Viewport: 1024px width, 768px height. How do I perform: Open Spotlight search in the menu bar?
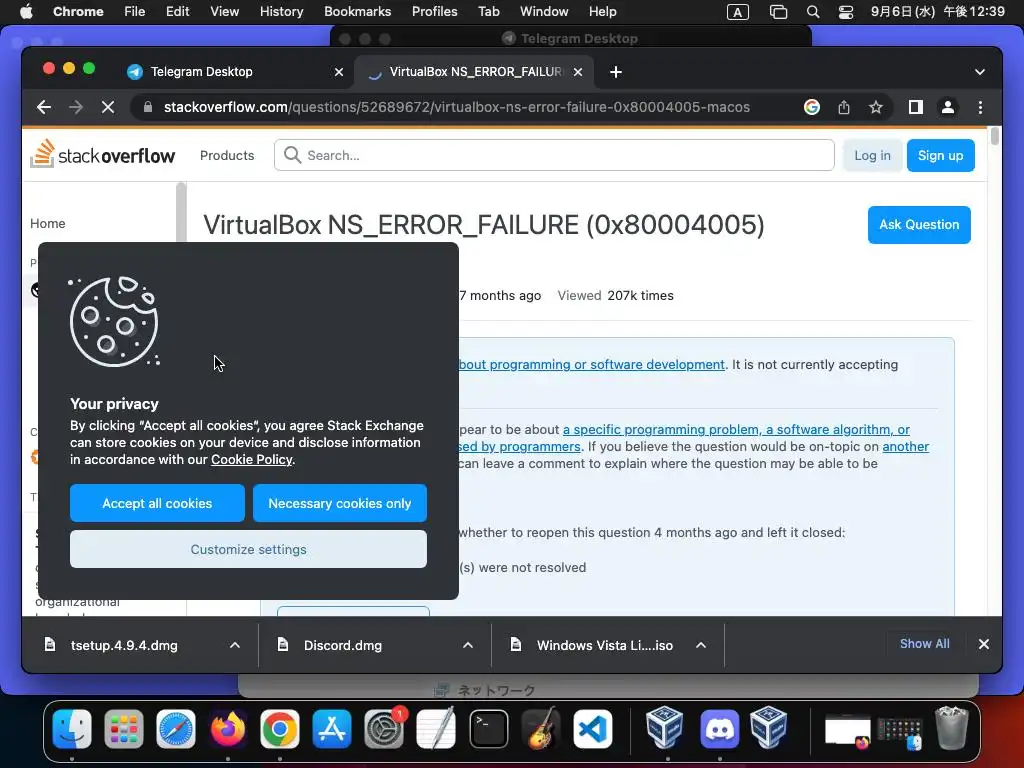tap(812, 12)
